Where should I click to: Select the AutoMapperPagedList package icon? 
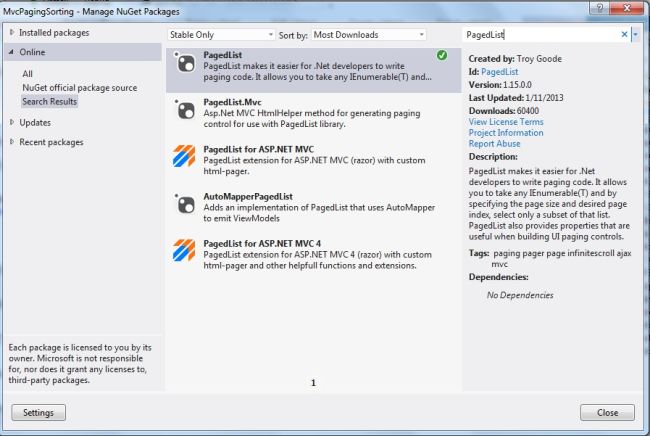184,204
